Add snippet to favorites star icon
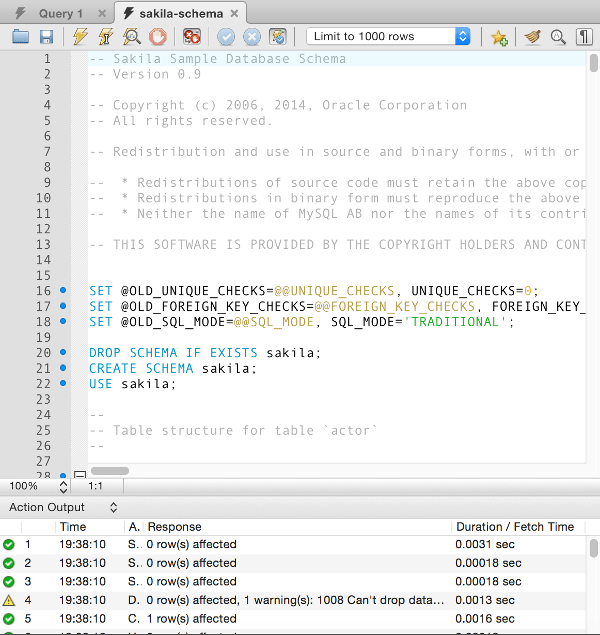The height and width of the screenshot is (635, 600). click(499, 37)
